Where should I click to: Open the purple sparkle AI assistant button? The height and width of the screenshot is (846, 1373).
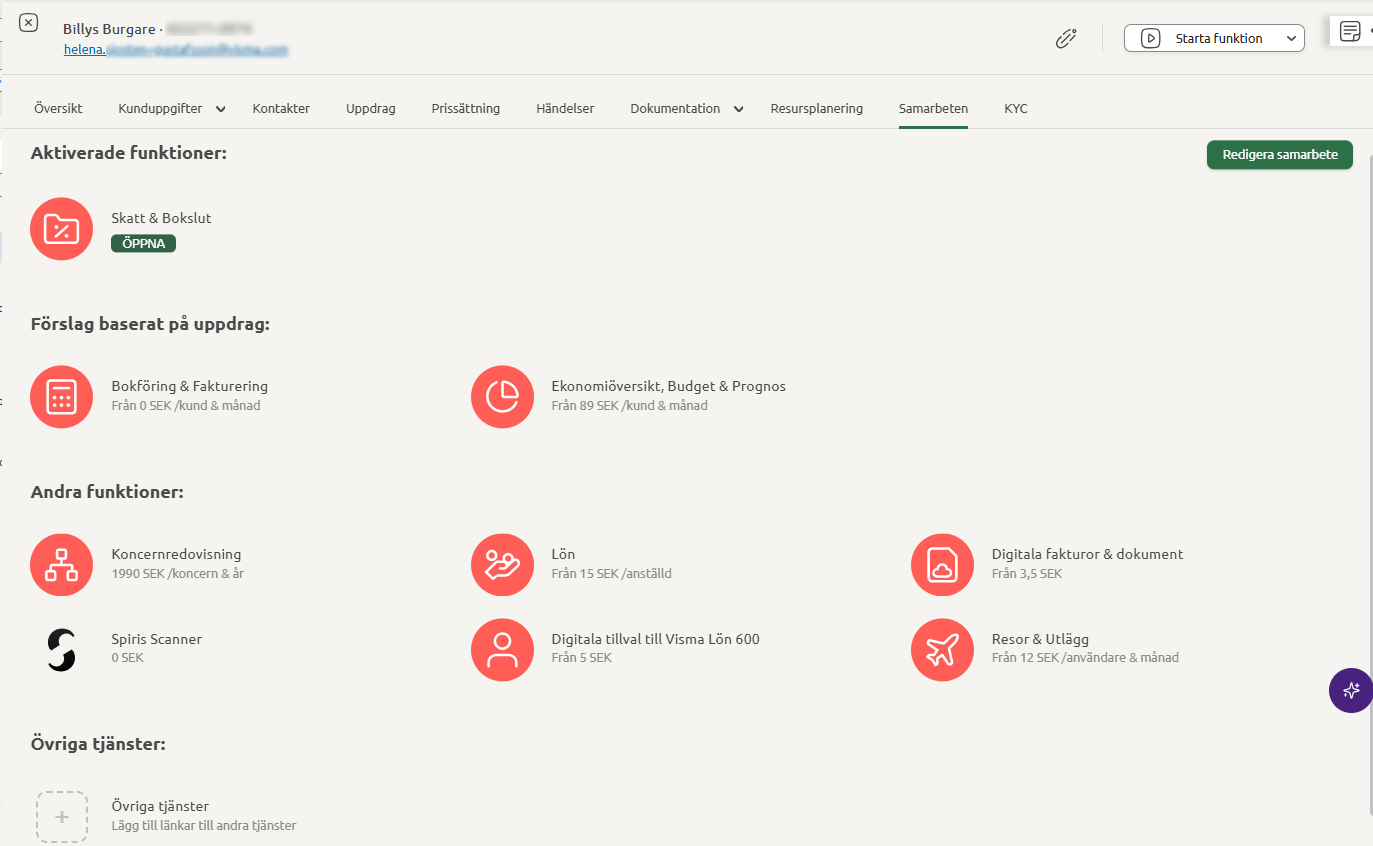(x=1351, y=690)
